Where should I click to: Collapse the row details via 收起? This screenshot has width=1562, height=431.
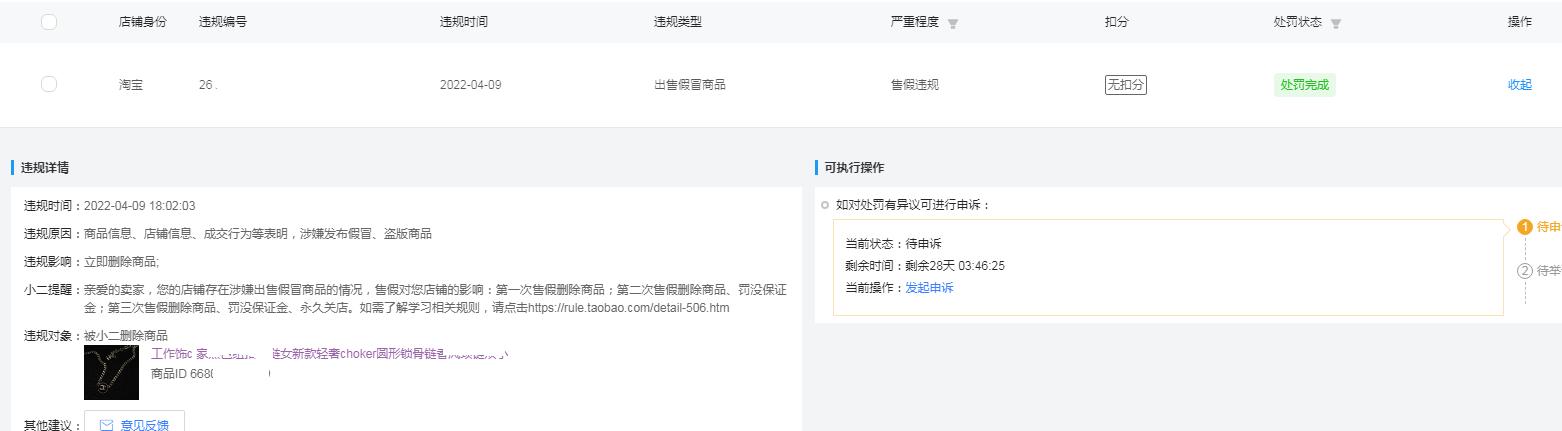tap(1519, 85)
